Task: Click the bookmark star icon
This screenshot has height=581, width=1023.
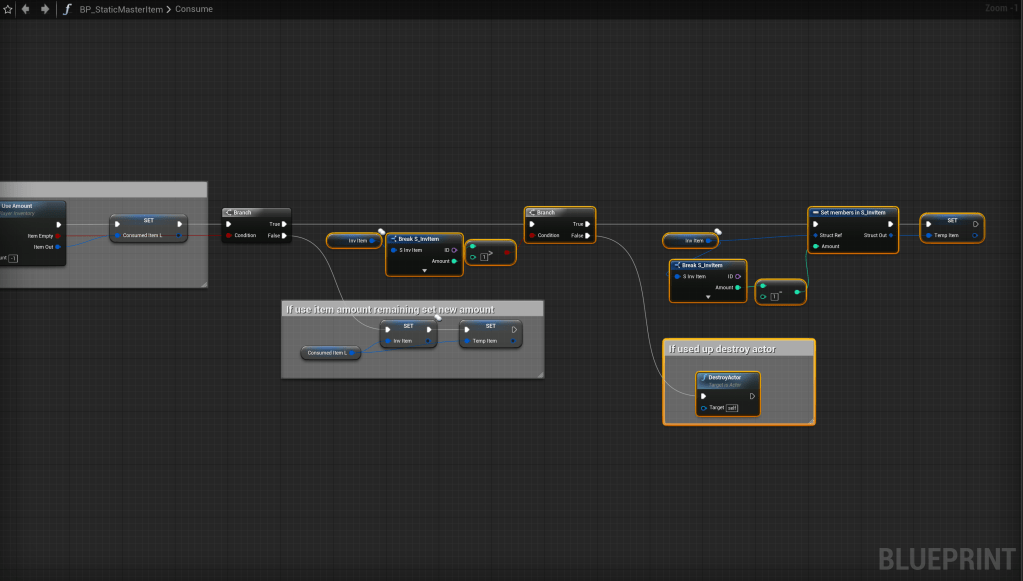Action: pyautogui.click(x=8, y=9)
